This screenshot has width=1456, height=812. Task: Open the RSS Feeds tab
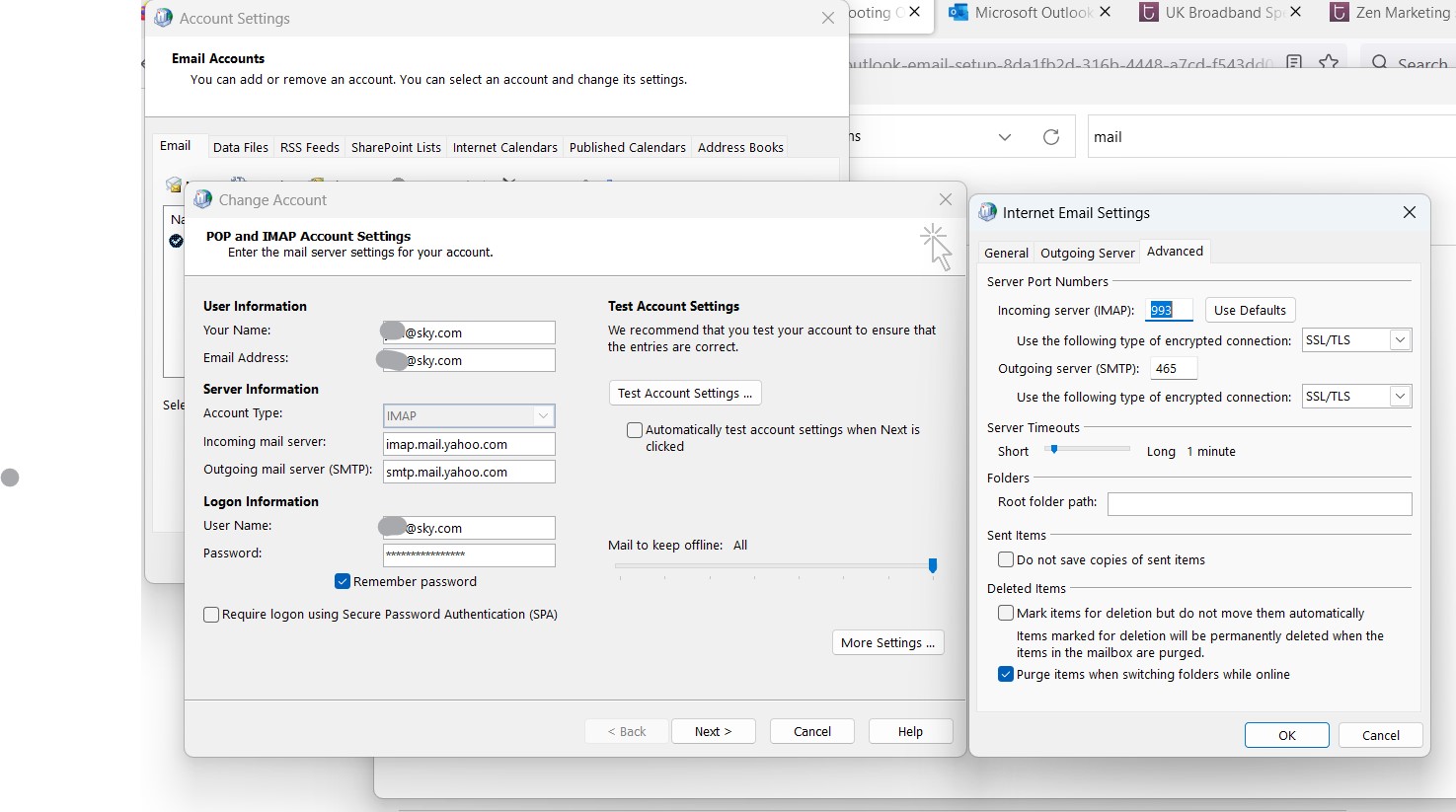309,147
